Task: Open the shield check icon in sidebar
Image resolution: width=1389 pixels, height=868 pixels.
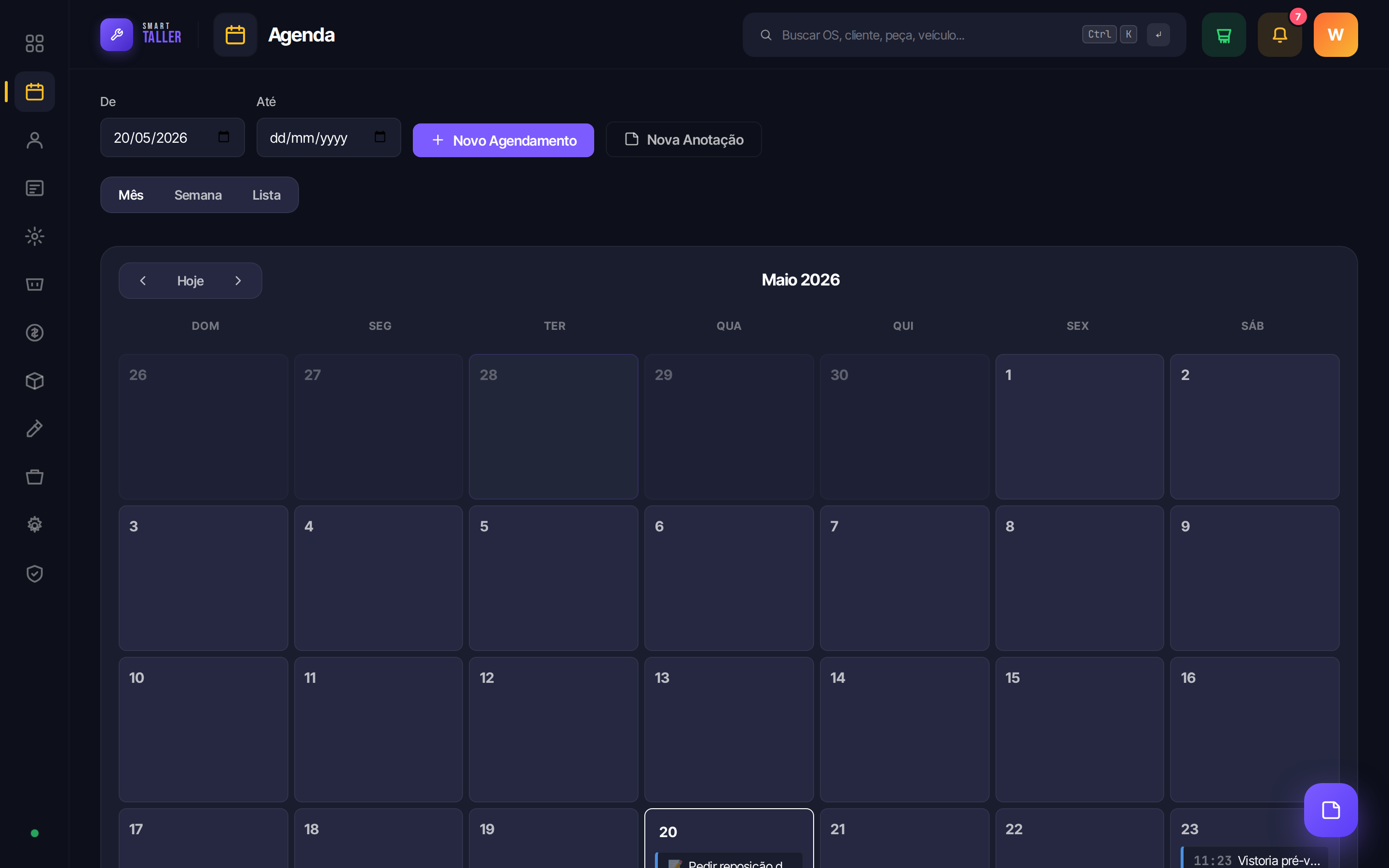Action: [34, 573]
